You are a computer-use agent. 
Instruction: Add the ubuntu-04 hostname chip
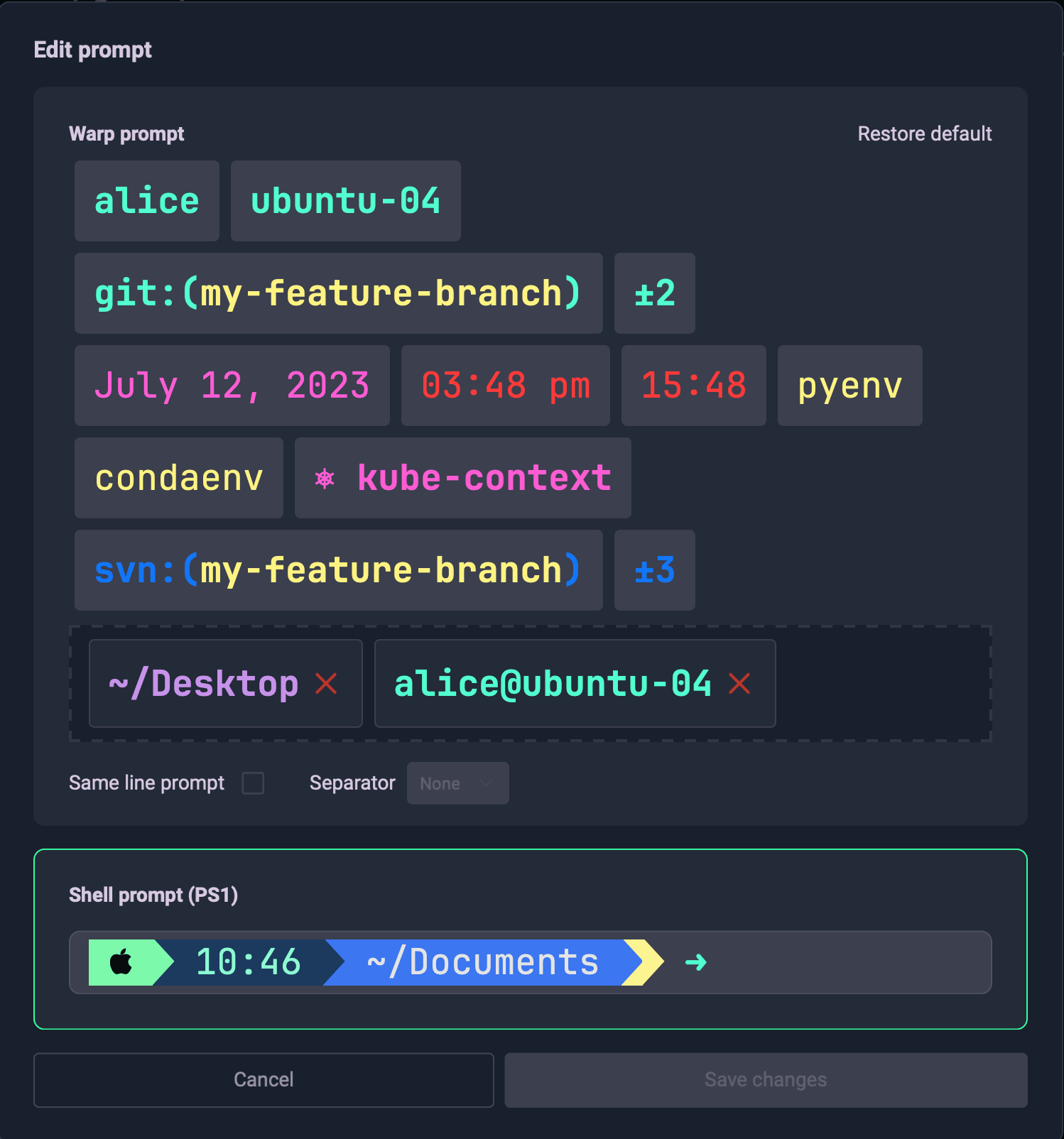pos(345,201)
